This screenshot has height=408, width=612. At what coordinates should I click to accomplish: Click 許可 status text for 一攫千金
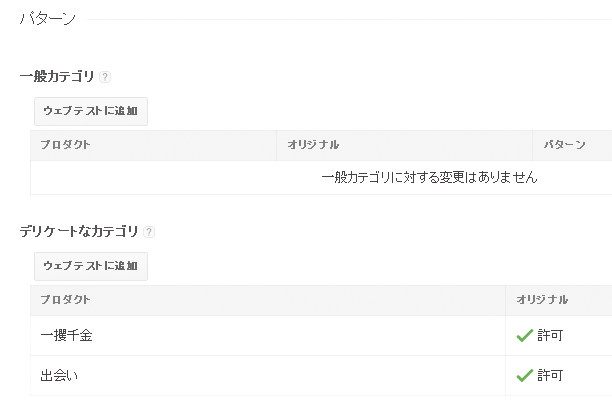[550, 335]
